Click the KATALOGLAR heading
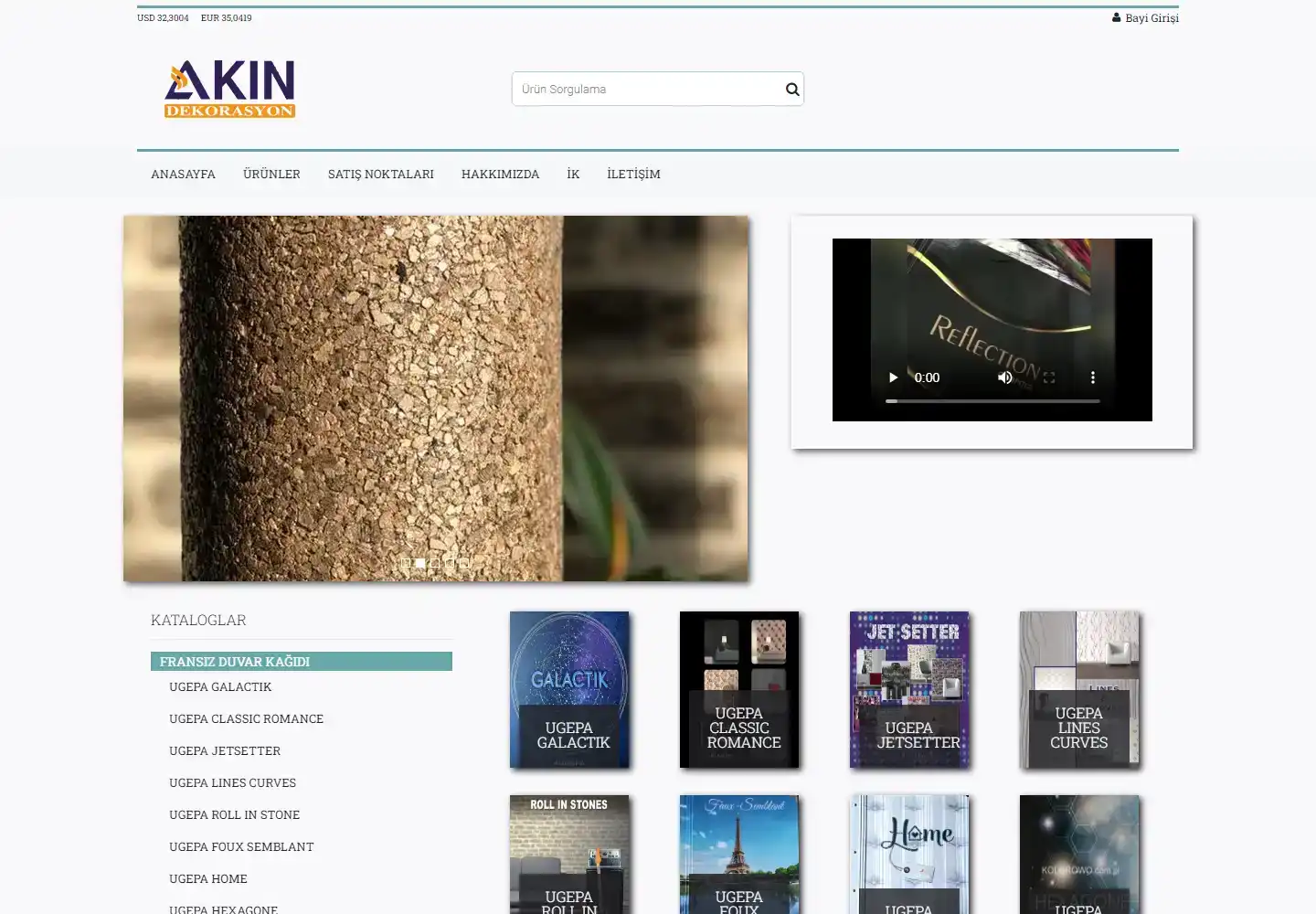Viewport: 1316px width, 914px height. click(198, 620)
